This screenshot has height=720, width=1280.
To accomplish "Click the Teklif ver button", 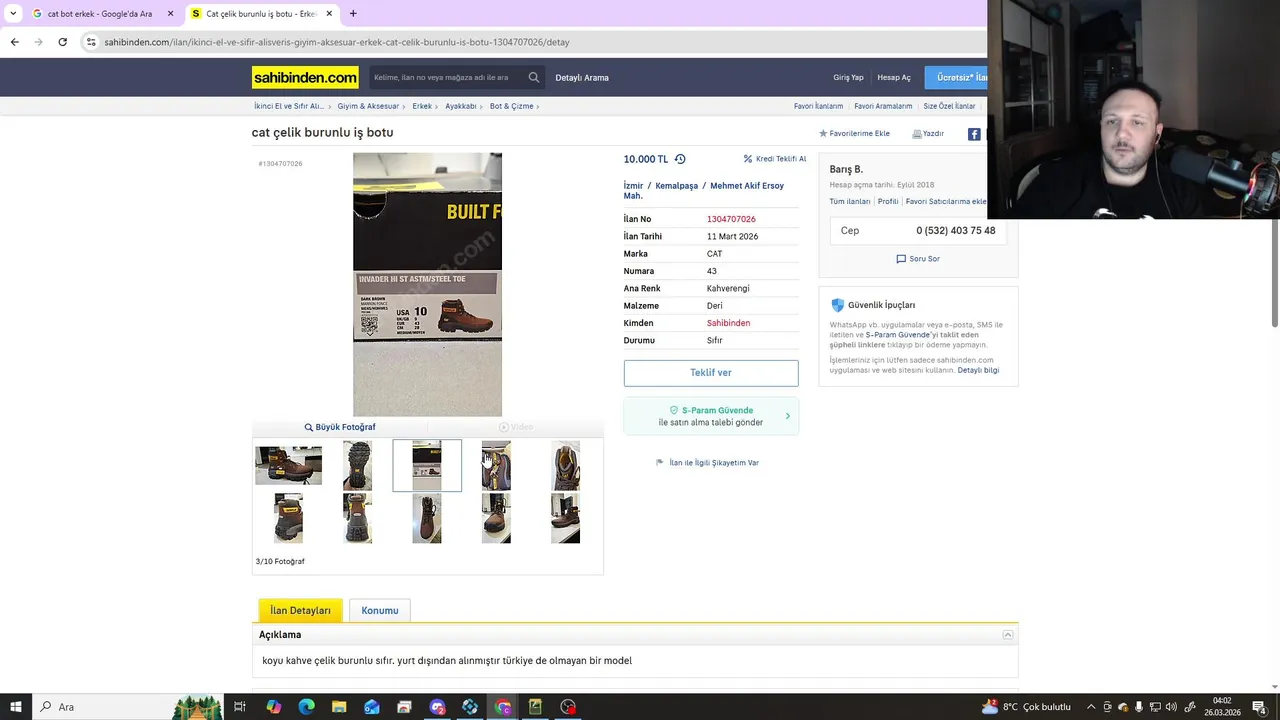I will (x=711, y=373).
